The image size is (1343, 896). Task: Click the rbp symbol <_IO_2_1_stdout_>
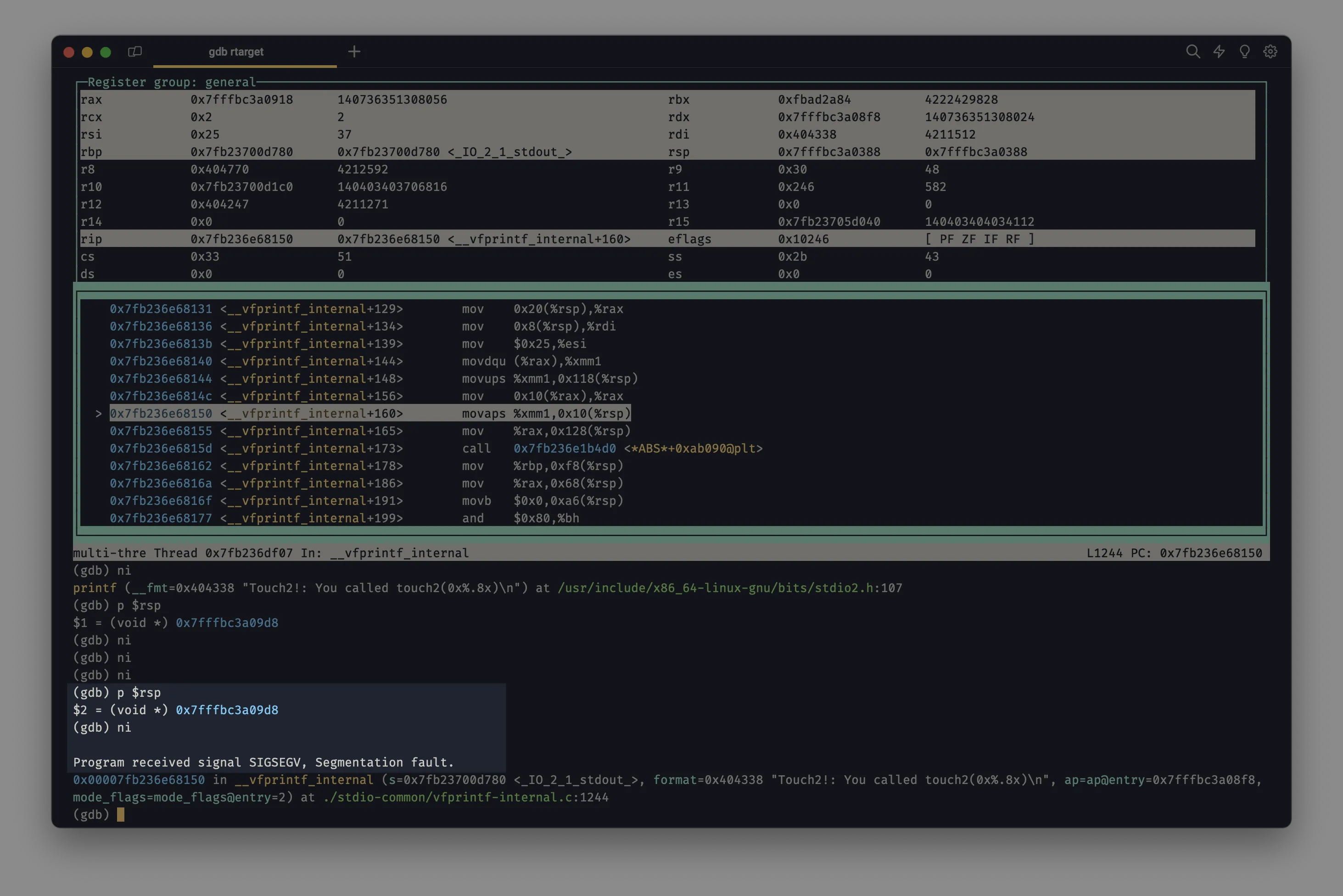(x=509, y=152)
